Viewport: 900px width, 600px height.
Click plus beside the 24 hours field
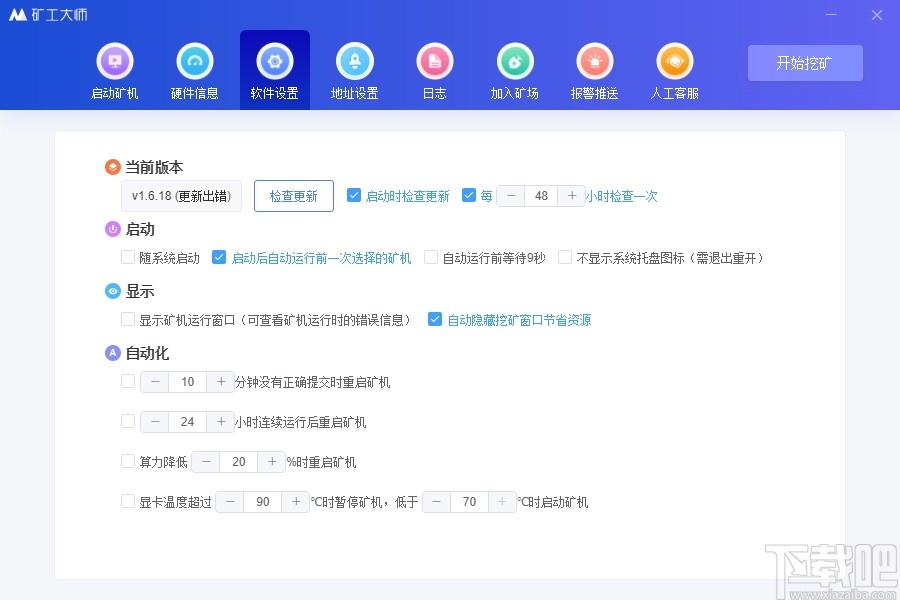[221, 421]
